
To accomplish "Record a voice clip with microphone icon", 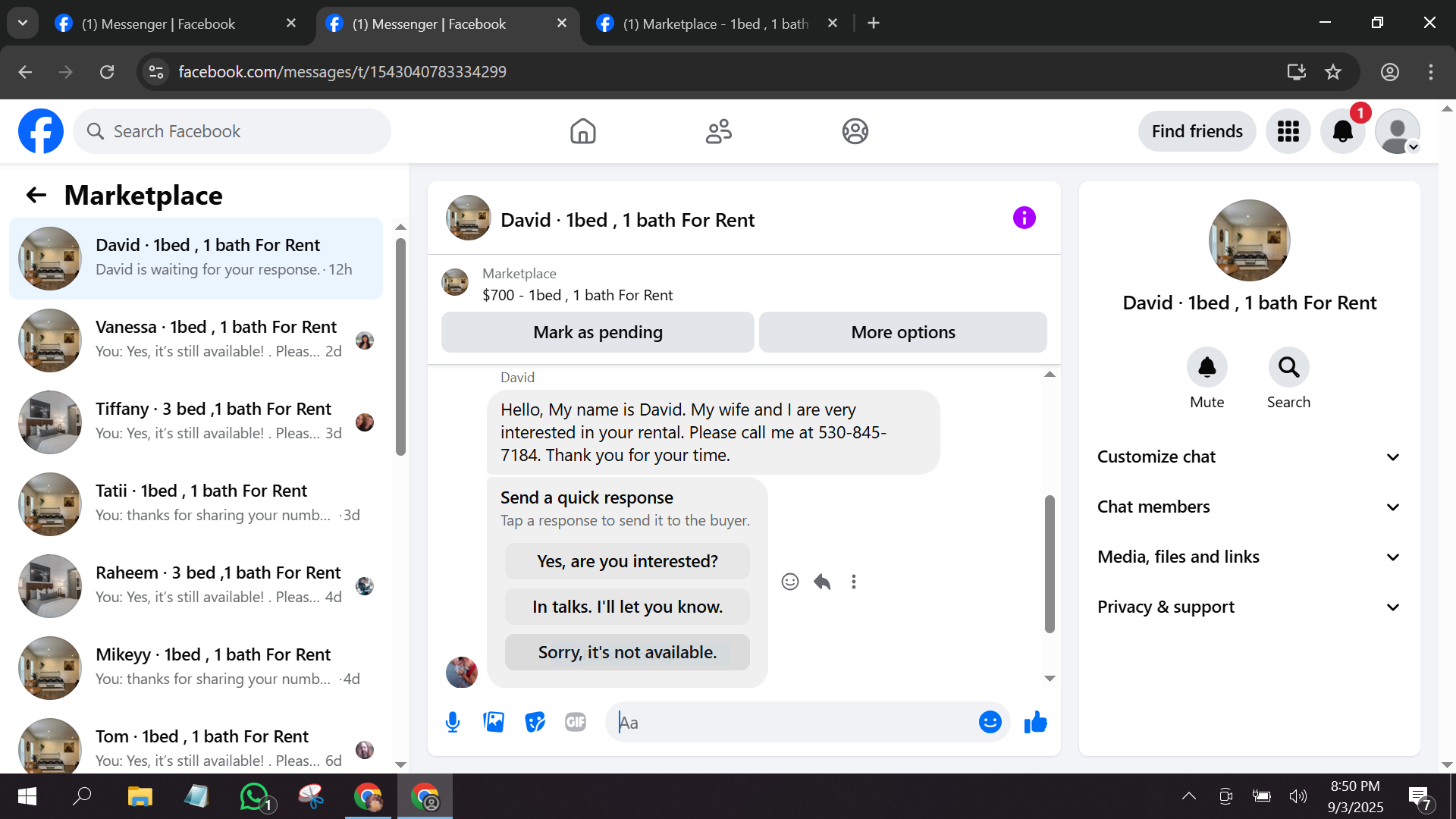I will coord(453,722).
